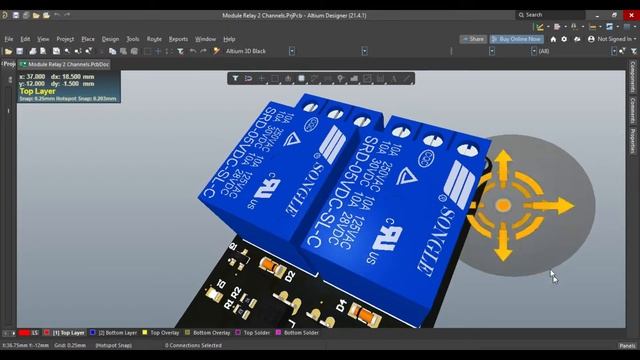Screen dimensions: 640x360
Task: Click the print icon in main toolbar
Action: coord(33,51)
